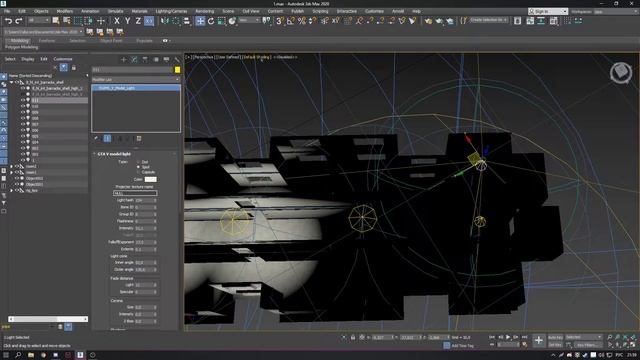Open the Motion command panel tab

(156, 60)
